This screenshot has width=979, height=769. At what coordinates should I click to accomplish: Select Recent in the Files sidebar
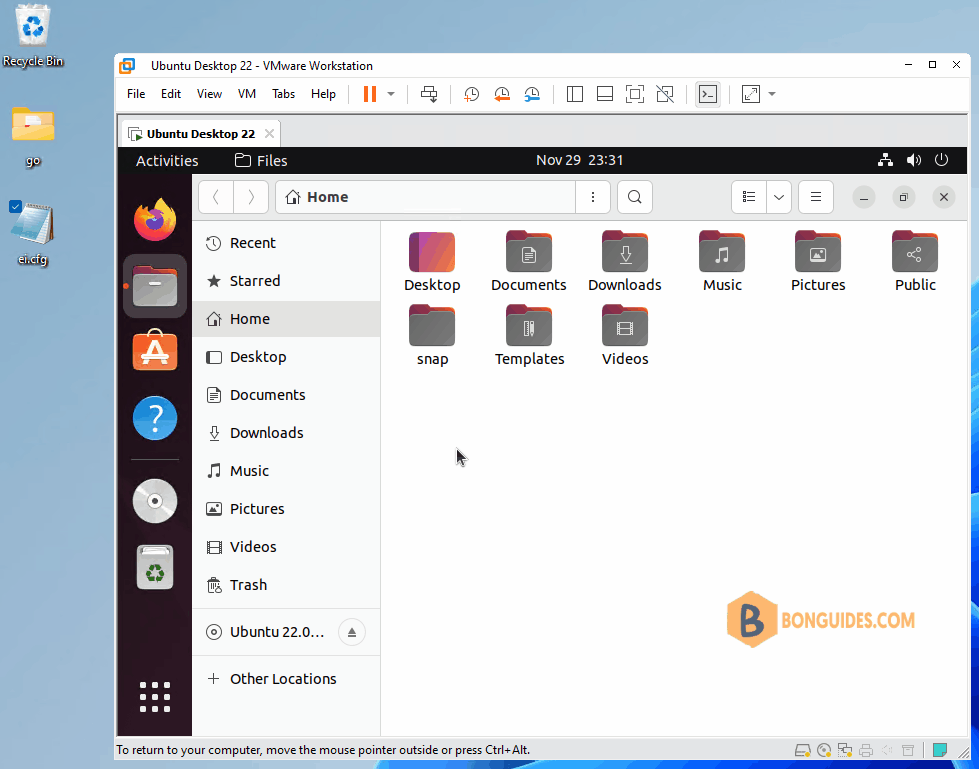point(286,243)
